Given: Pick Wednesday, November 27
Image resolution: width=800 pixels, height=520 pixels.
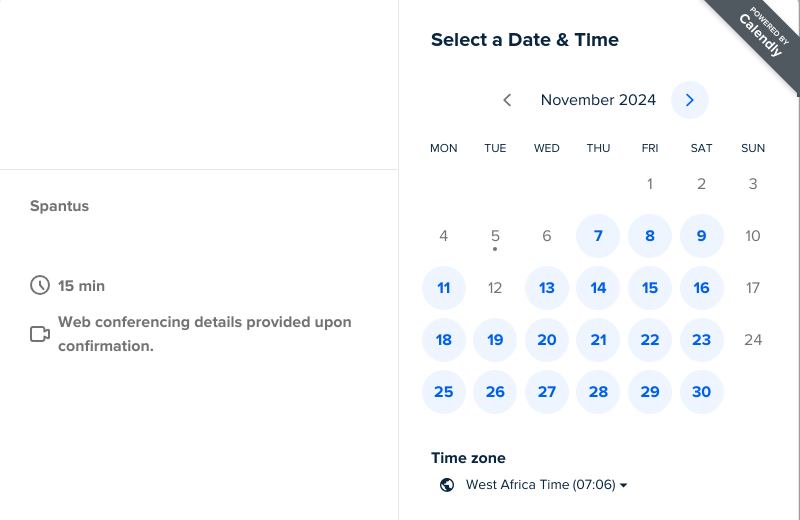Looking at the screenshot, I should pyautogui.click(x=547, y=392).
